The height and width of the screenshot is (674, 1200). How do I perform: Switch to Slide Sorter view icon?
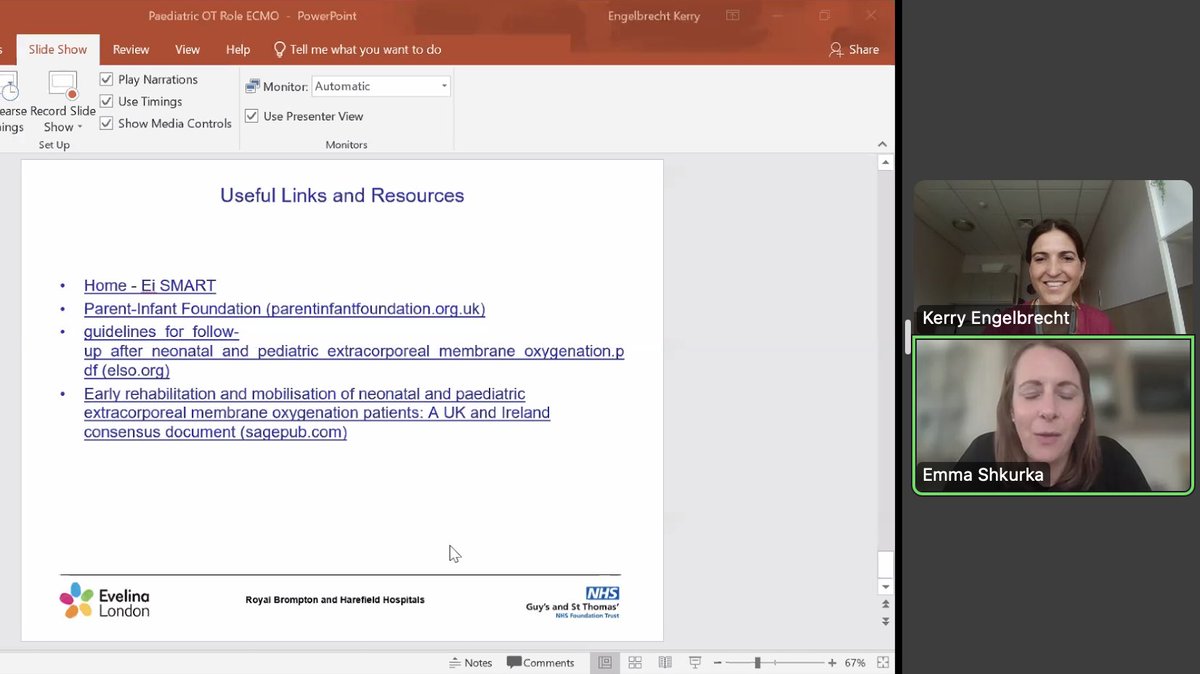click(x=635, y=662)
